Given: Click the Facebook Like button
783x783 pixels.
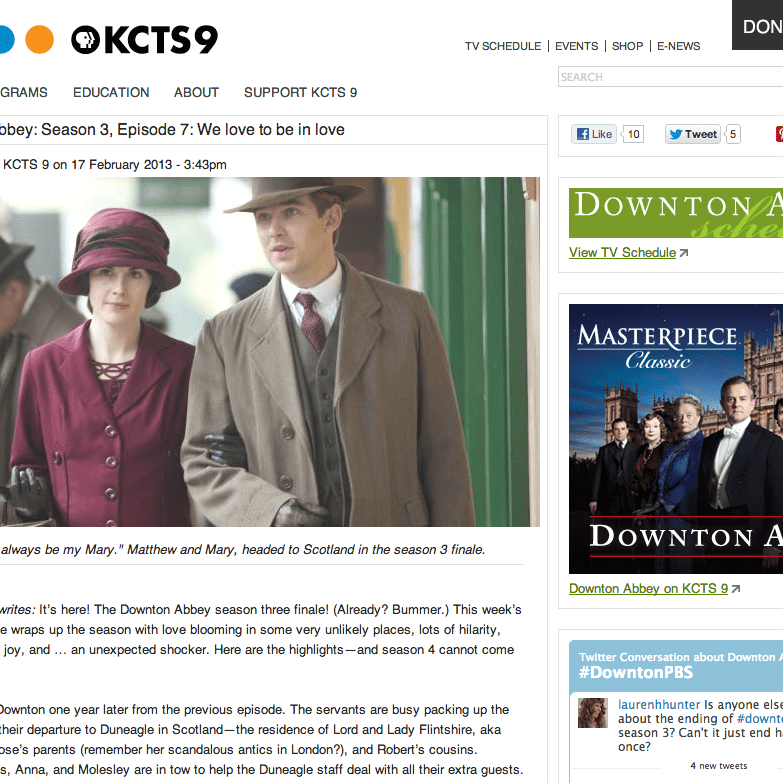Looking at the screenshot, I should (594, 134).
